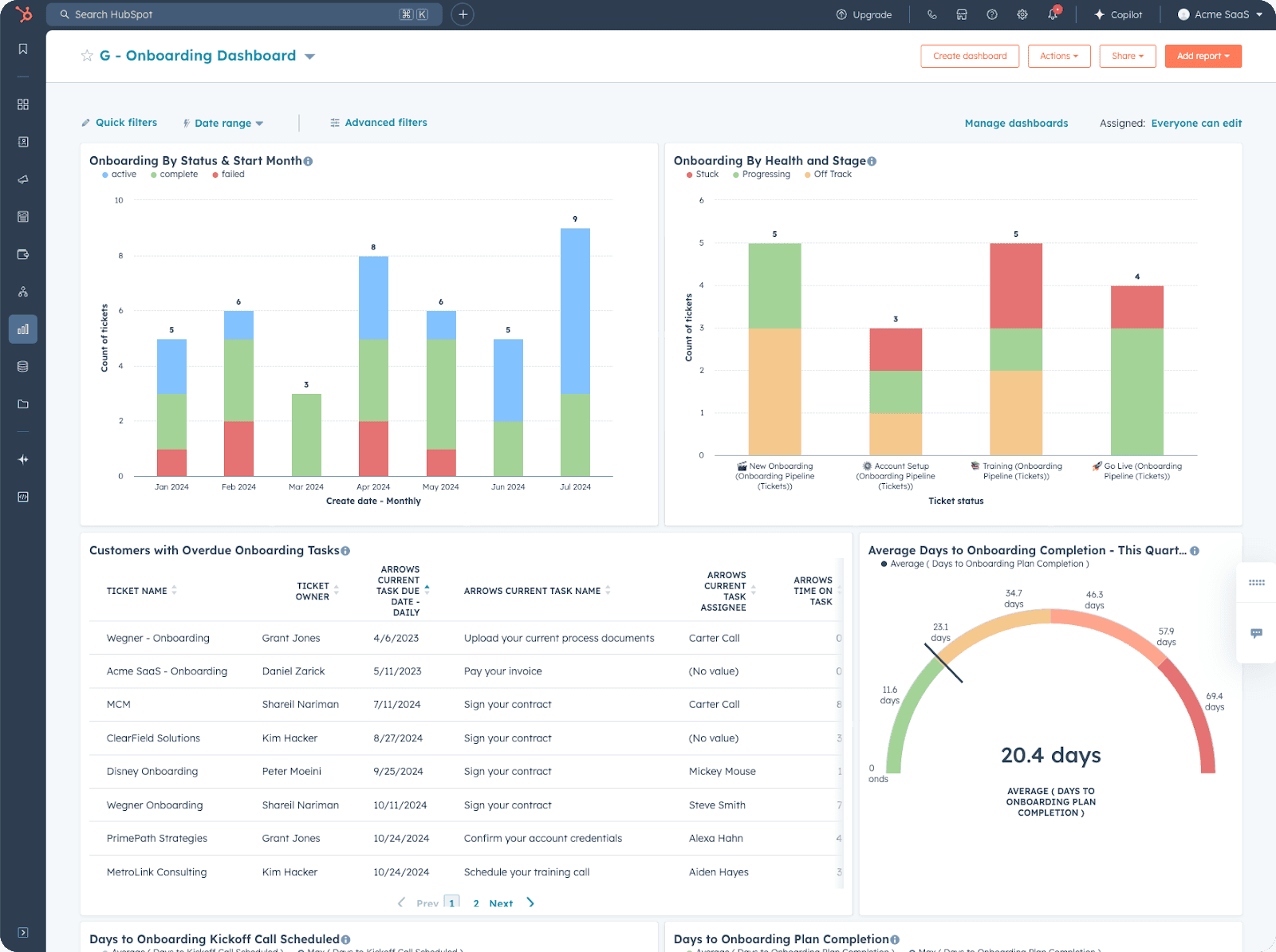Open the Actions dropdown
The height and width of the screenshot is (952, 1276).
[x=1059, y=56]
